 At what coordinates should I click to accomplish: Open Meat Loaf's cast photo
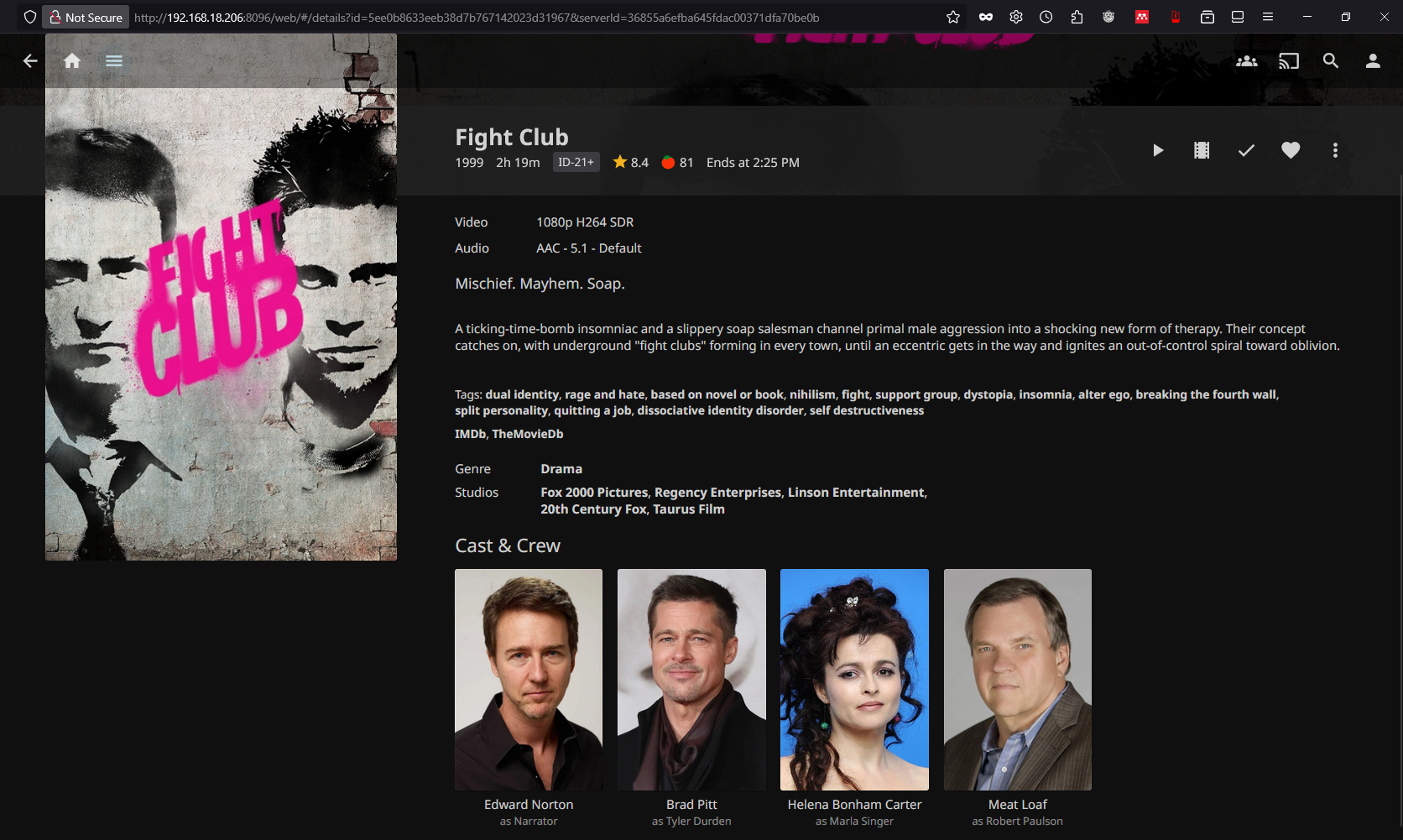coord(1018,680)
